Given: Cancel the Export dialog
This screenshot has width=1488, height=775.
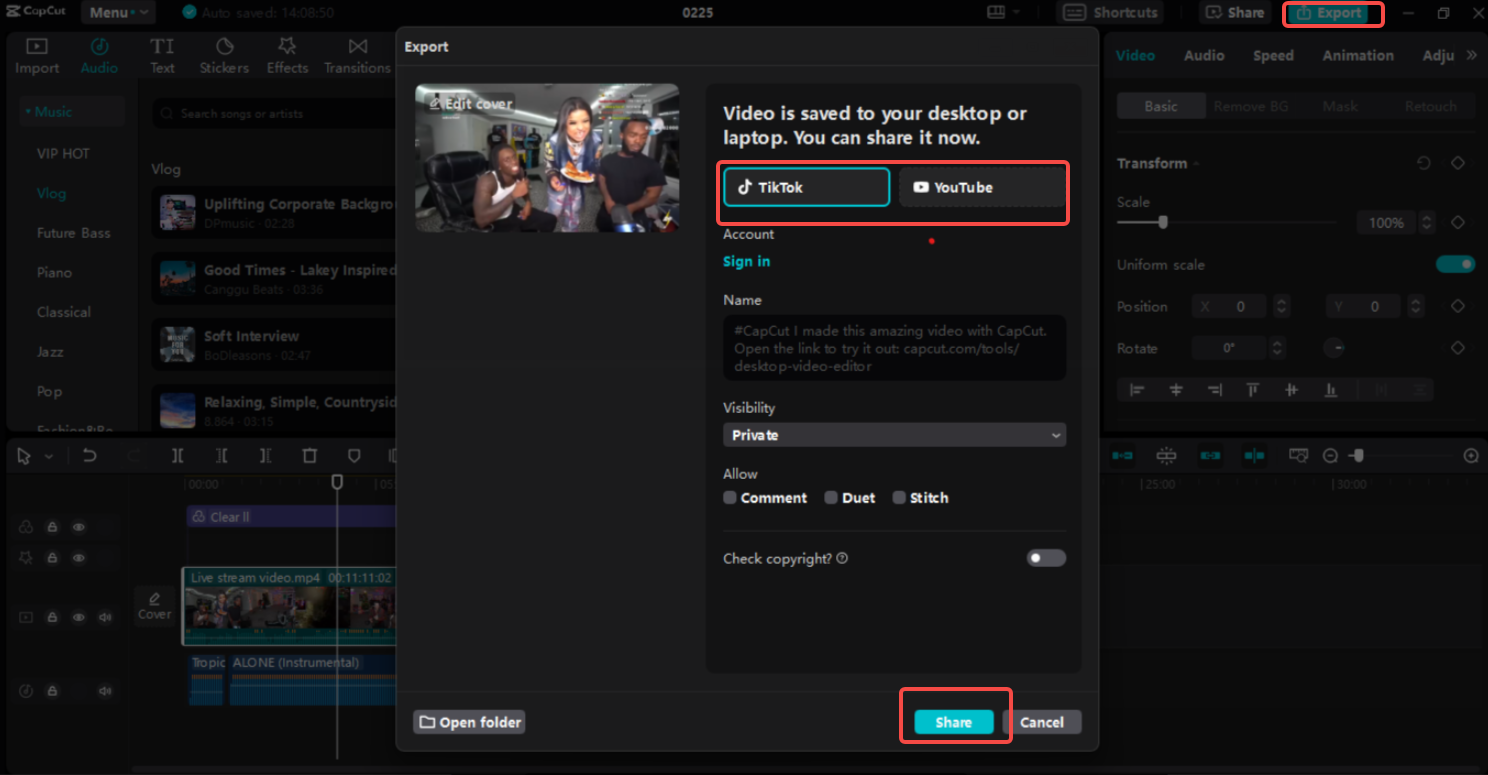Looking at the screenshot, I should [1042, 722].
